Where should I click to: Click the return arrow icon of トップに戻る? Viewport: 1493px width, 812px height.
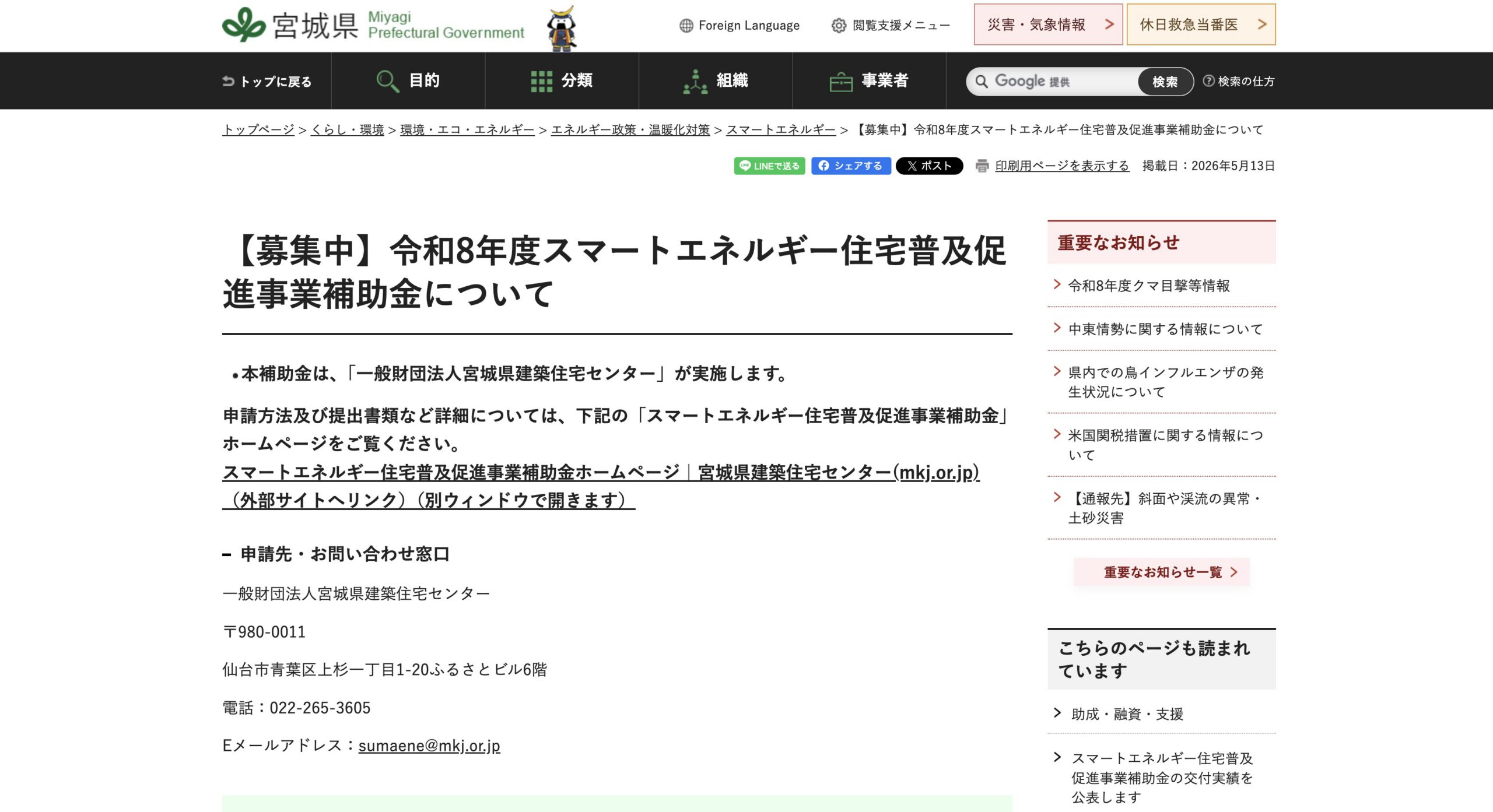click(228, 81)
